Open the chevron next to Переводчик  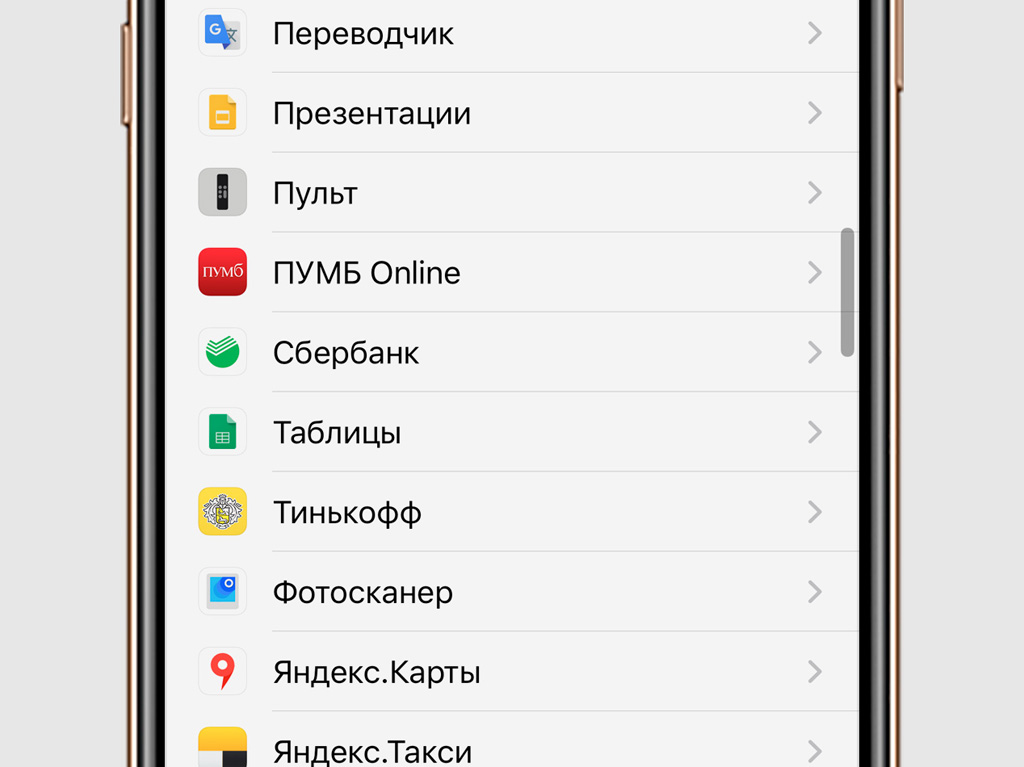tap(814, 33)
